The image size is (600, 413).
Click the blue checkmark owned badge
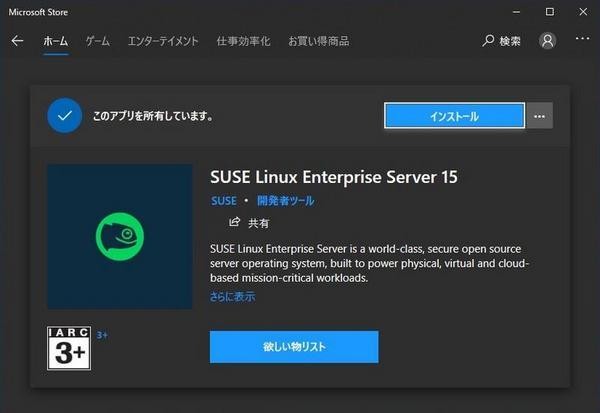tap(65, 116)
